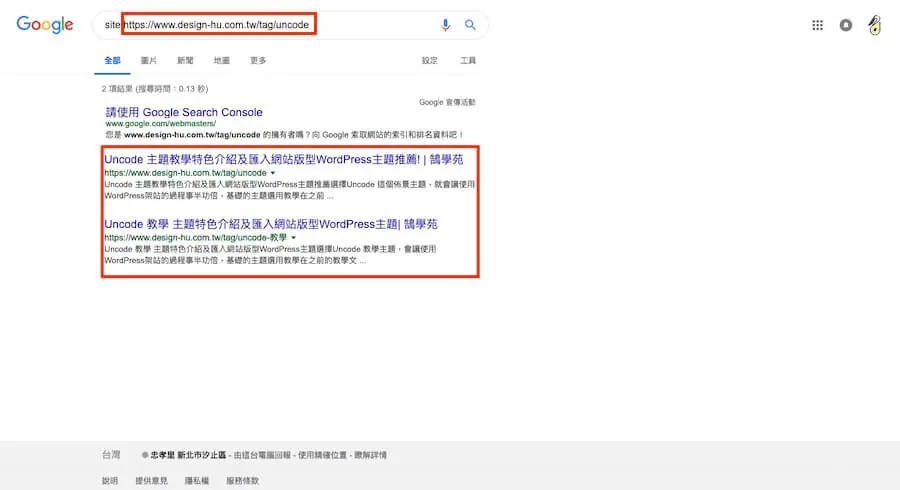900x490 pixels.
Task: Open the 工具 menu
Action: pyautogui.click(x=468, y=60)
